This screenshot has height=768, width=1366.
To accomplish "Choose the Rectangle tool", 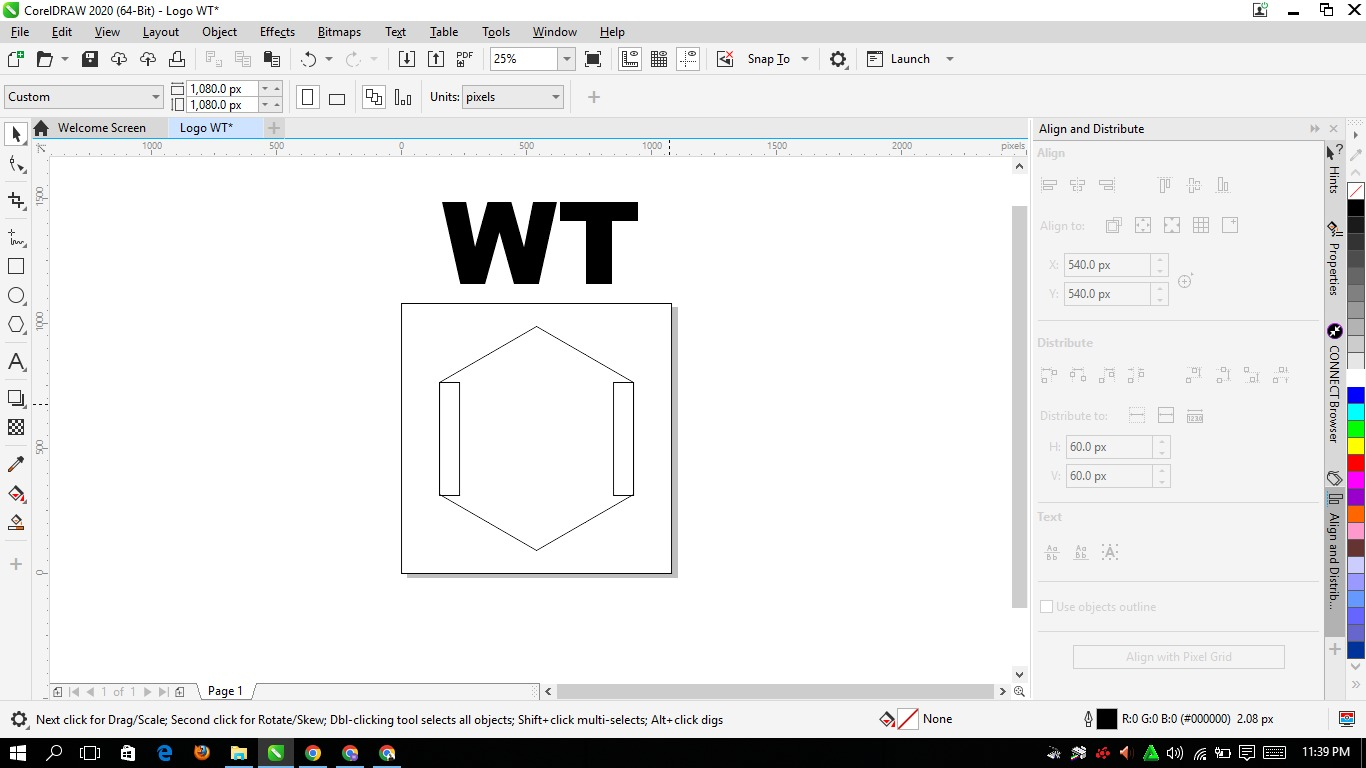I will click(x=16, y=267).
